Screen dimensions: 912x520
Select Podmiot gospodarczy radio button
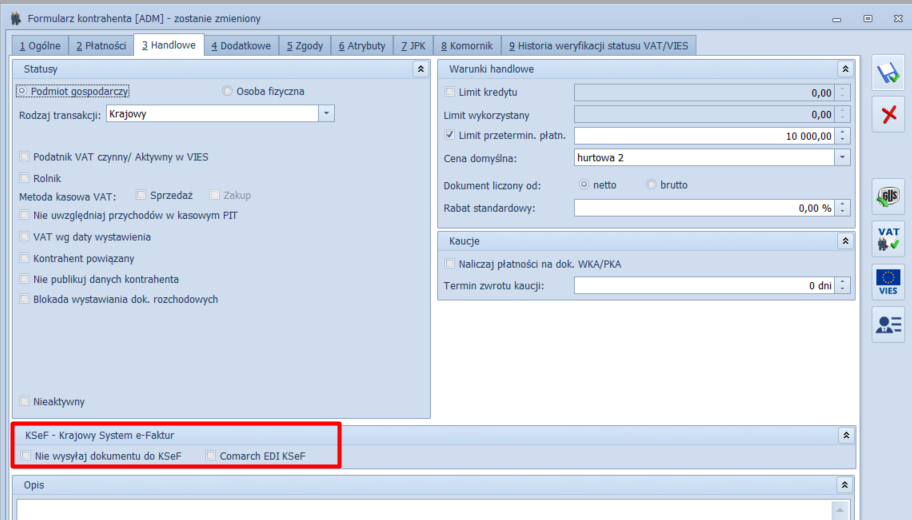(22, 91)
